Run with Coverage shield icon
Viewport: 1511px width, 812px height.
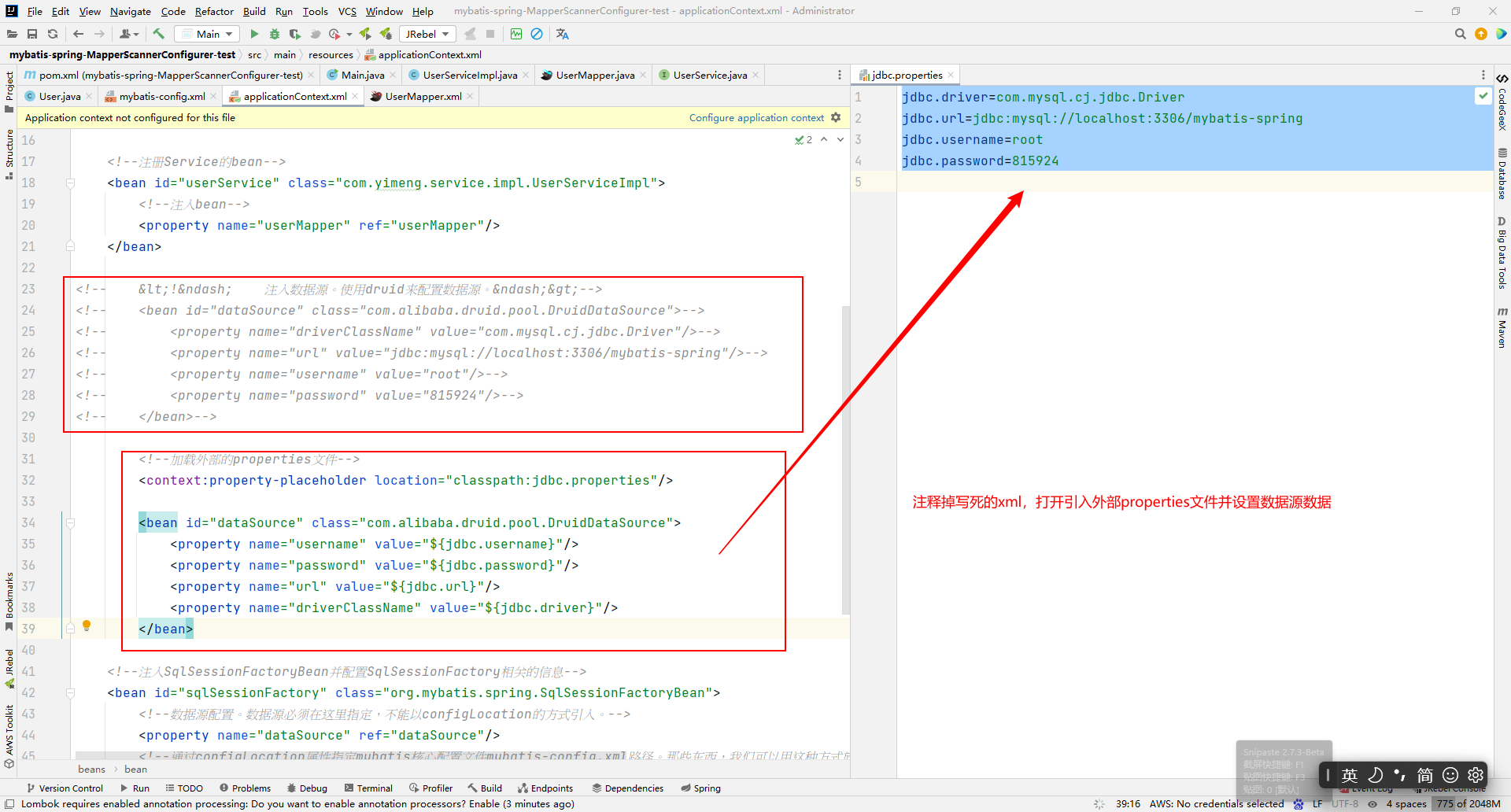pyautogui.click(x=295, y=34)
